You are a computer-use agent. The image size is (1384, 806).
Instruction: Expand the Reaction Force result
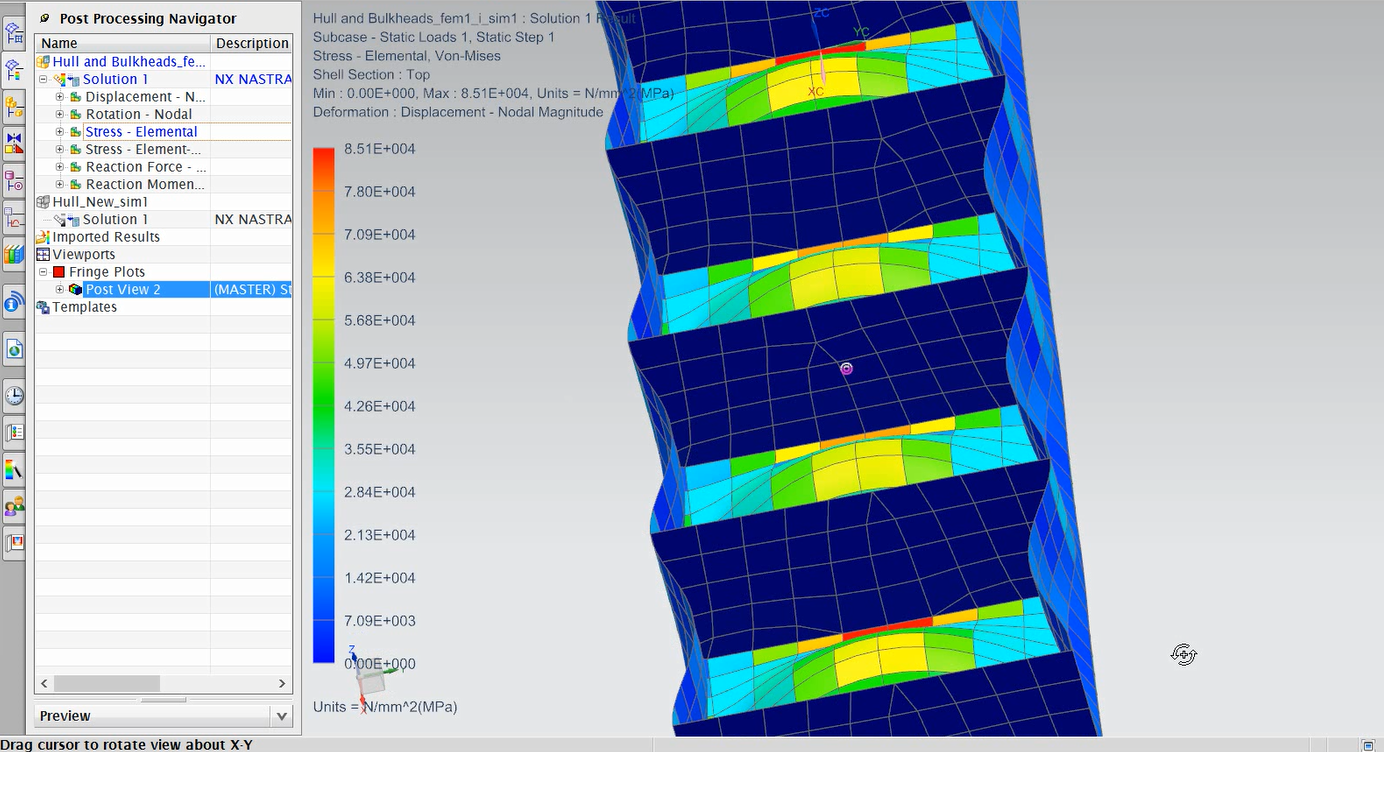tap(60, 167)
